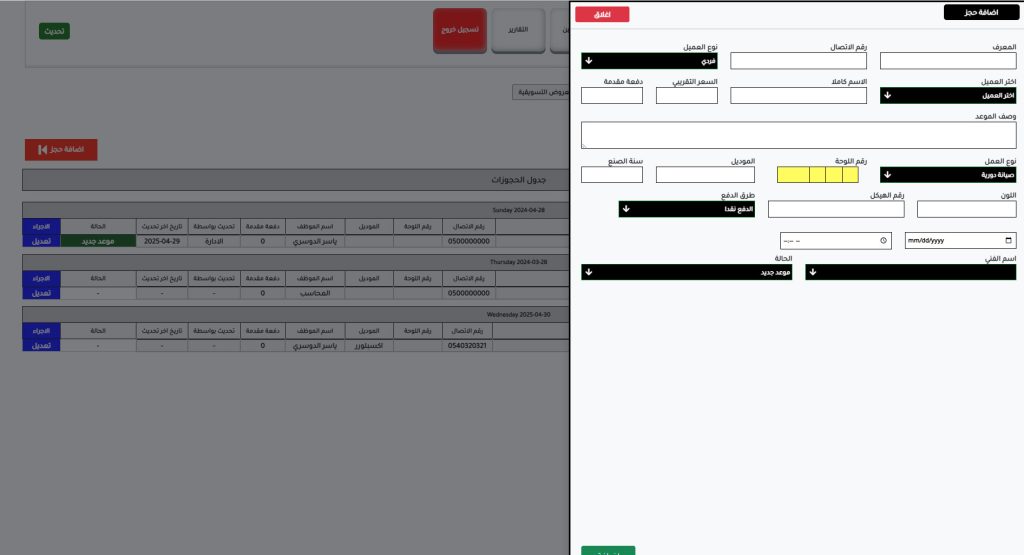
Task: Click the arrow icon on اختر العميل selector
Action: pyautogui.click(x=888, y=96)
